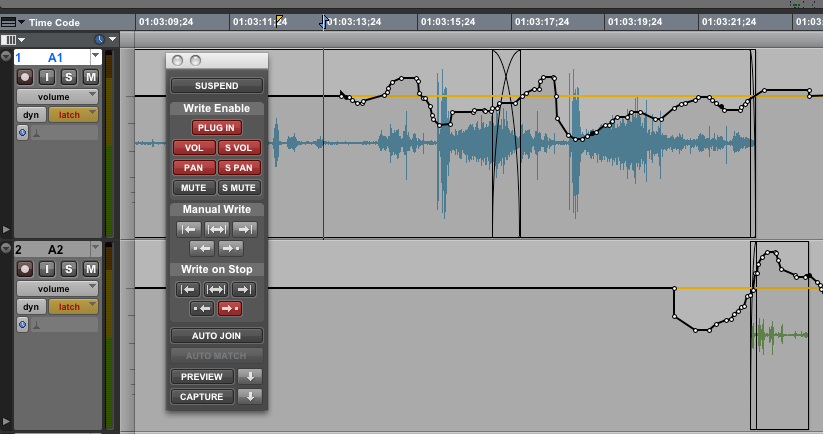Click highlighted Write on Stop to next breakpoint
The height and width of the screenshot is (434, 823).
[232, 308]
